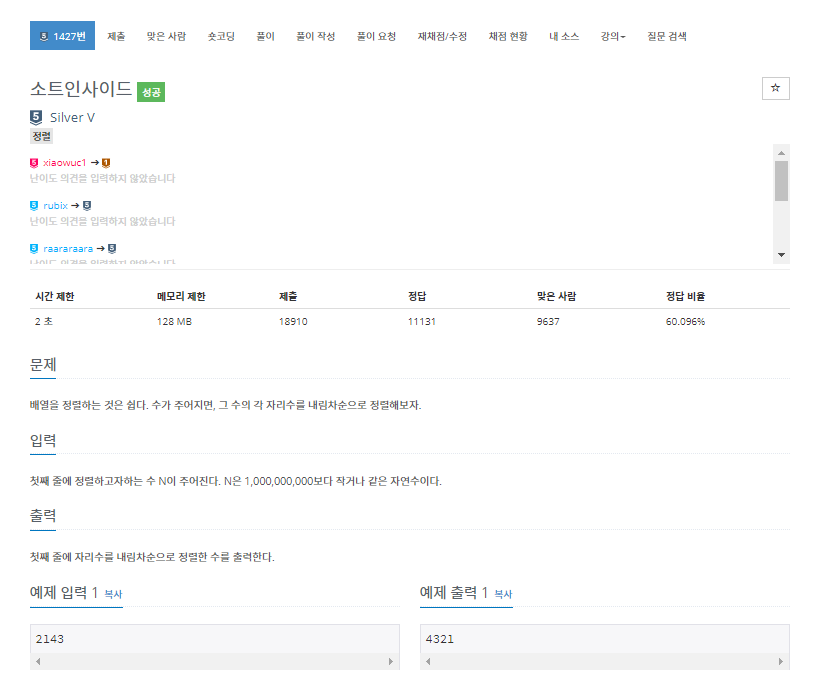The width and height of the screenshot is (837, 684).
Task: Click the silver badge after rubix arrow
Action: tap(87, 205)
